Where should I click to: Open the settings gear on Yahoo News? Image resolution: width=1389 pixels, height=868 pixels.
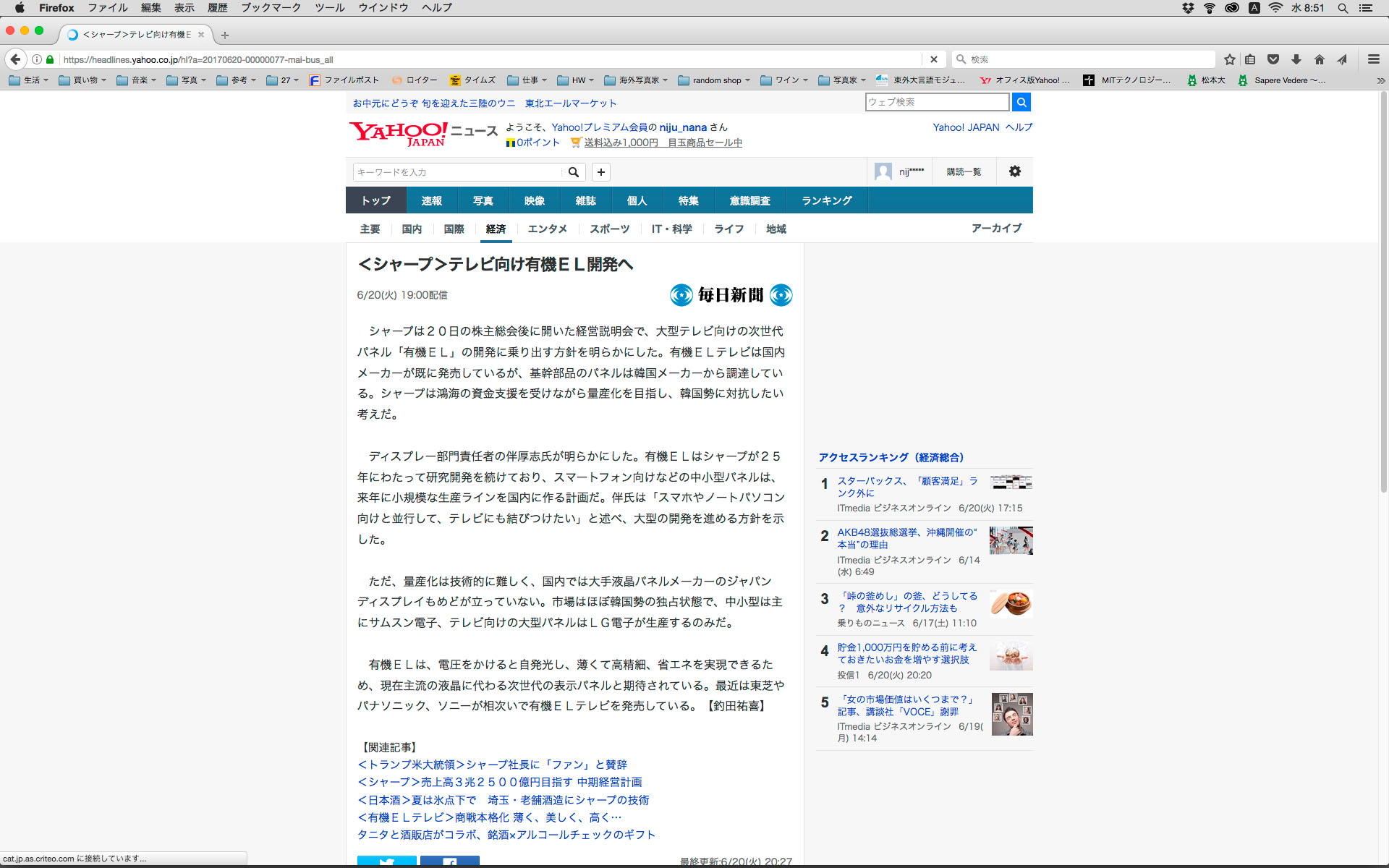1014,171
